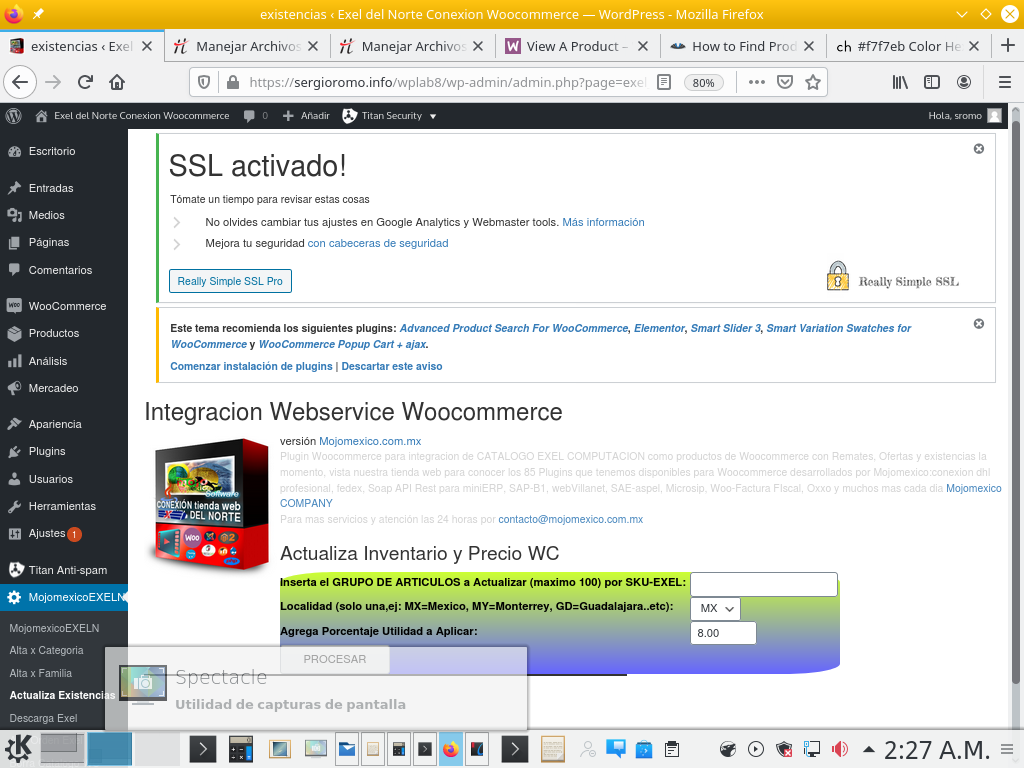Open the Firefox library icon

point(900,82)
